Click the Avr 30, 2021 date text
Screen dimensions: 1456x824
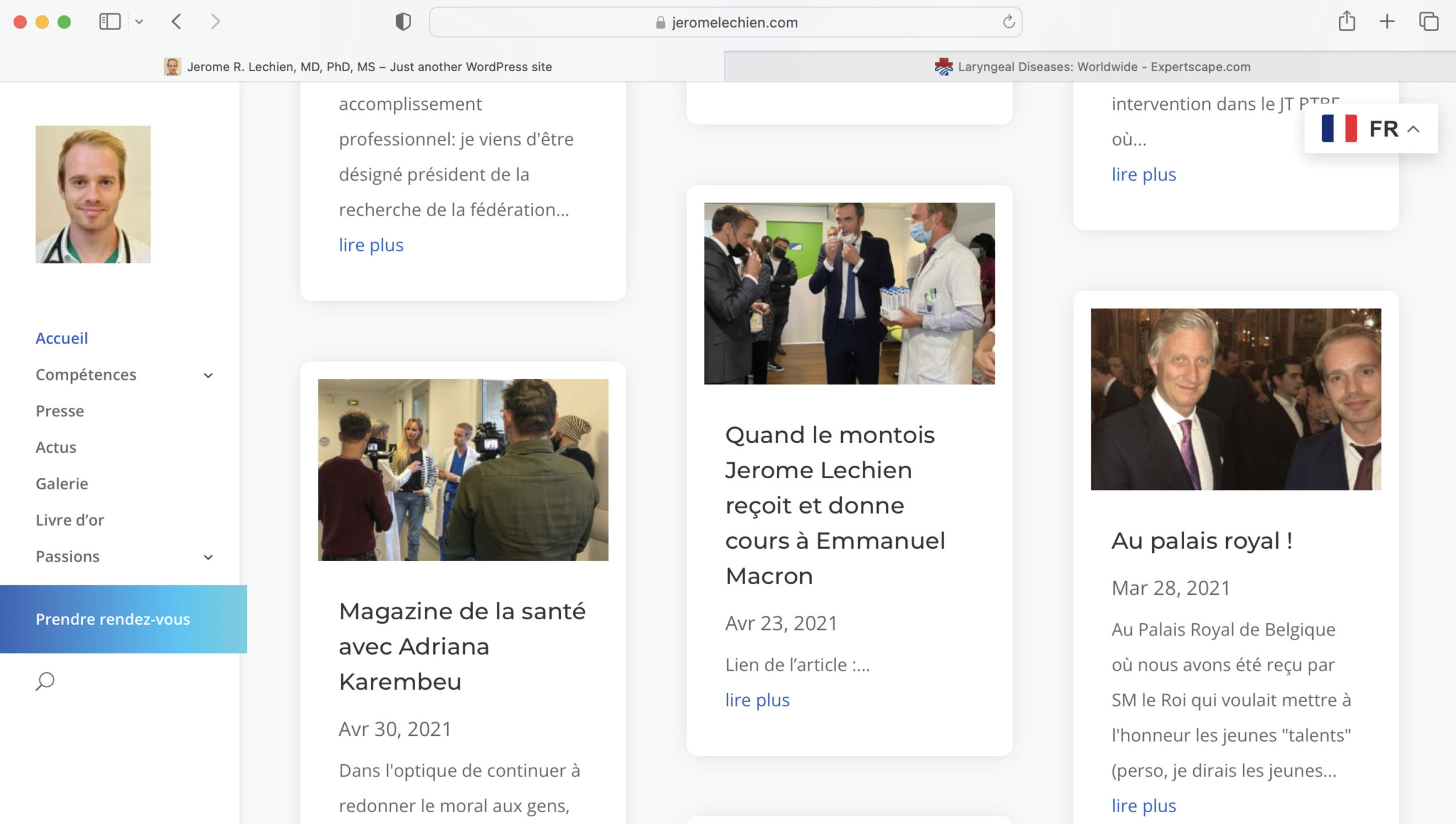[x=395, y=730]
